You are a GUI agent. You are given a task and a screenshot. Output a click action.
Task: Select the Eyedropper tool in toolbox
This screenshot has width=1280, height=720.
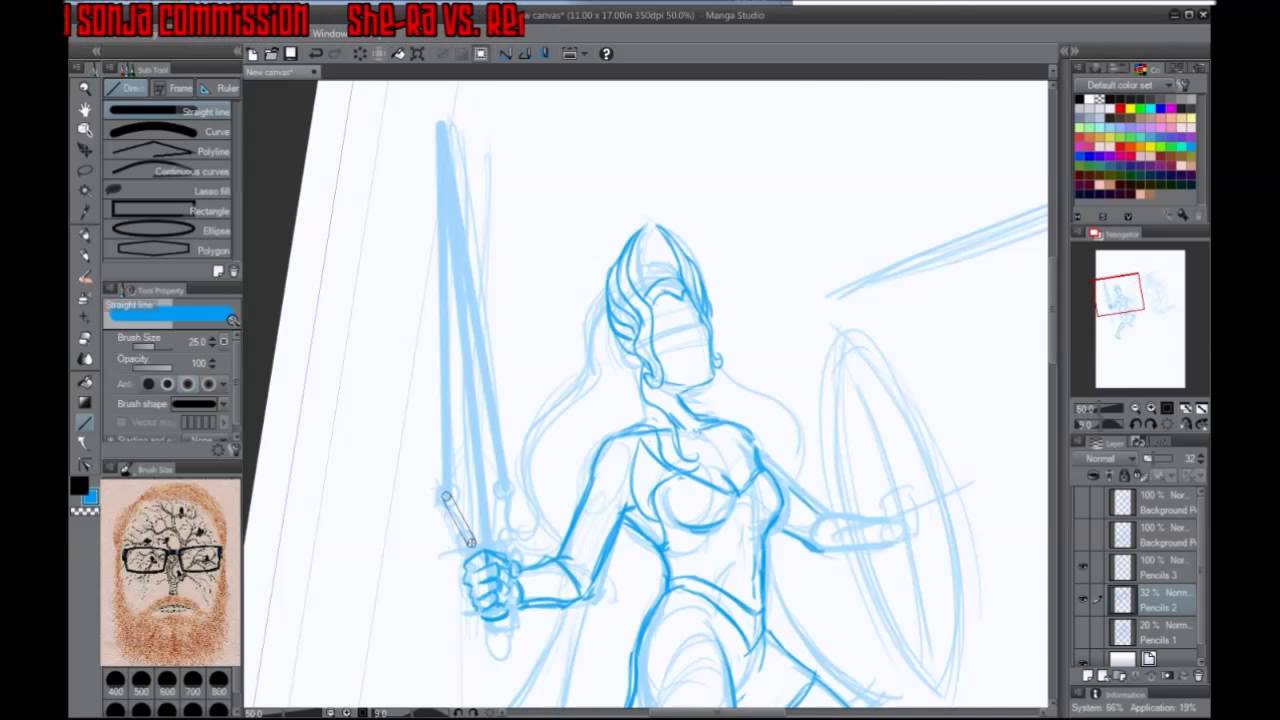(85, 211)
